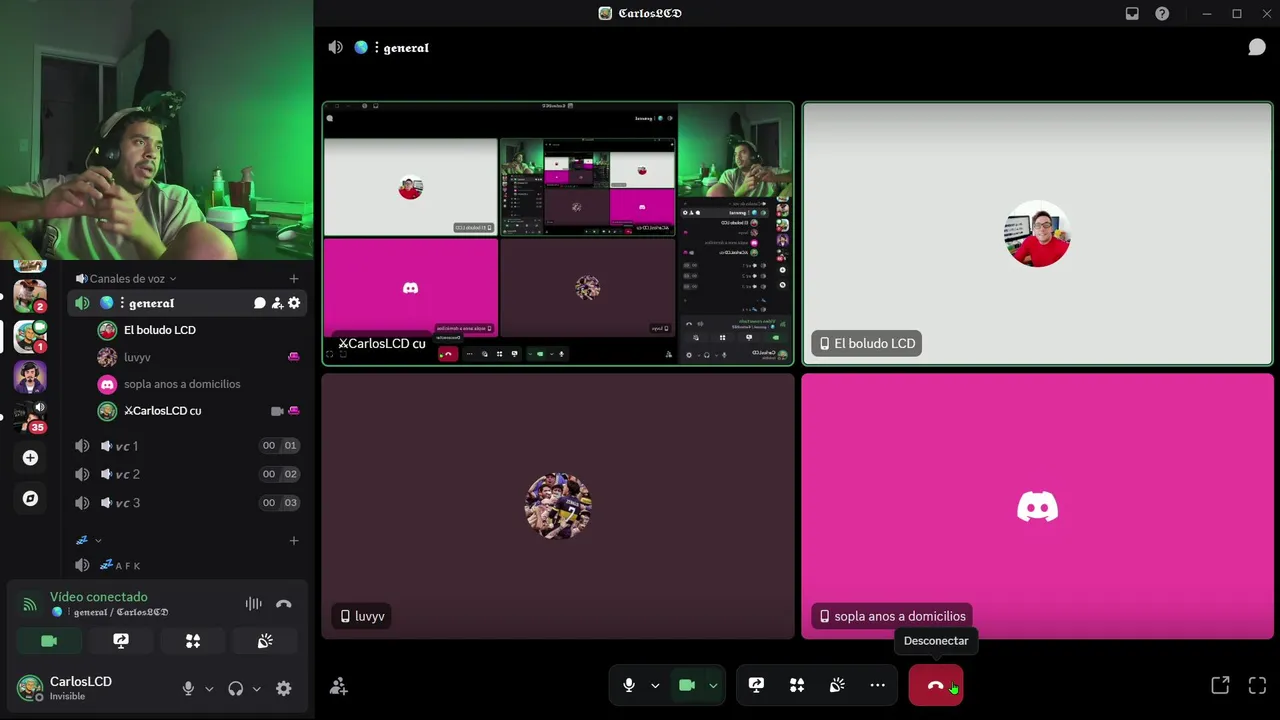Launch activities from the Vídeo conectado panel
Viewport: 1280px width, 720px height.
[193, 641]
